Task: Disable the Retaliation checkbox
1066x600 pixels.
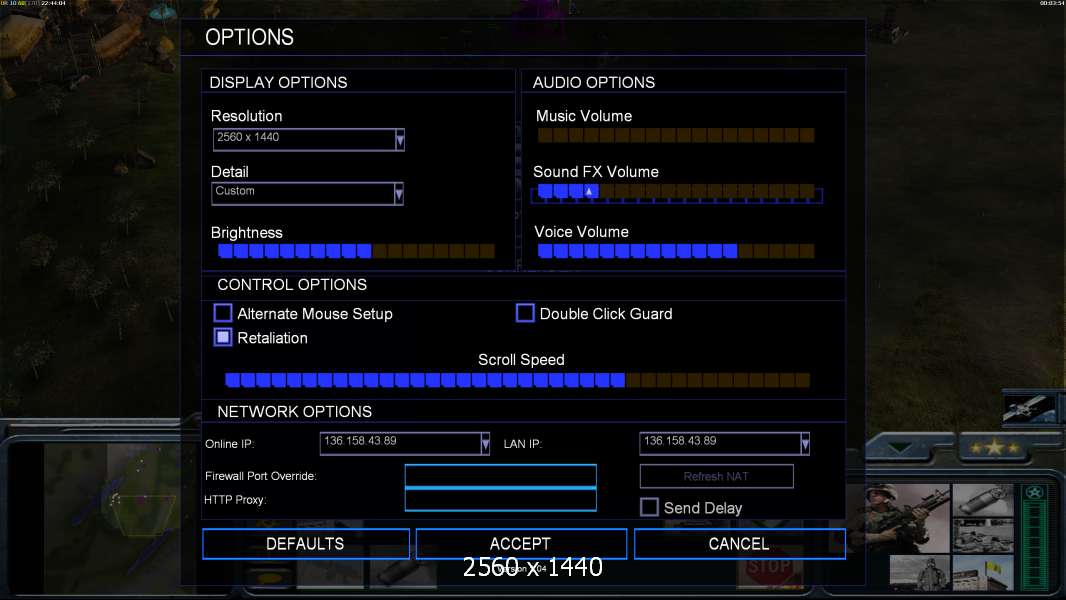Action: (x=223, y=337)
